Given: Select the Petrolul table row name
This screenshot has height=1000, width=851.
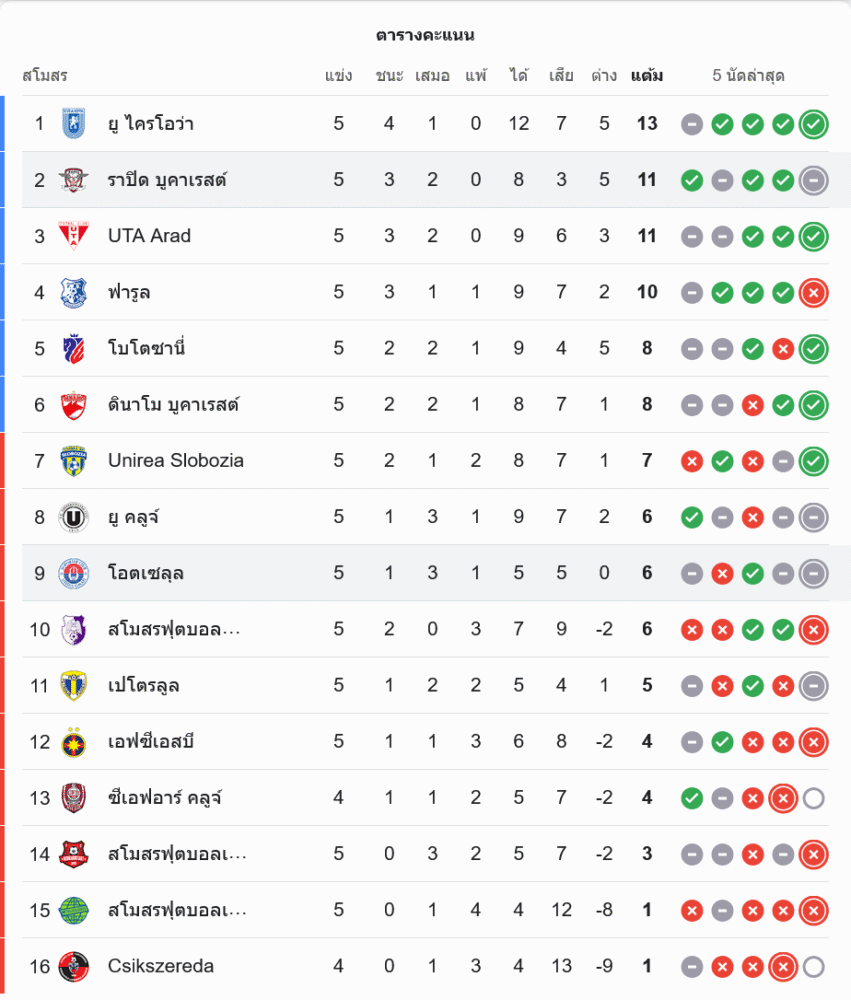Looking at the screenshot, I should tap(144, 686).
